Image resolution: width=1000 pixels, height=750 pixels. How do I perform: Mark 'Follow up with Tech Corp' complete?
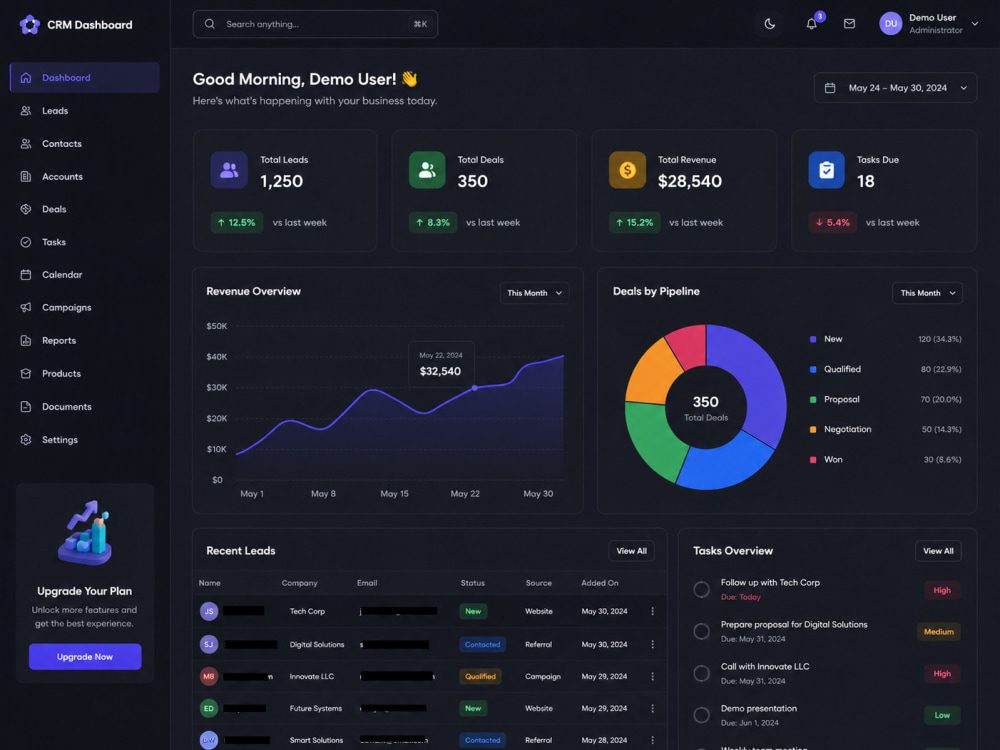click(702, 589)
